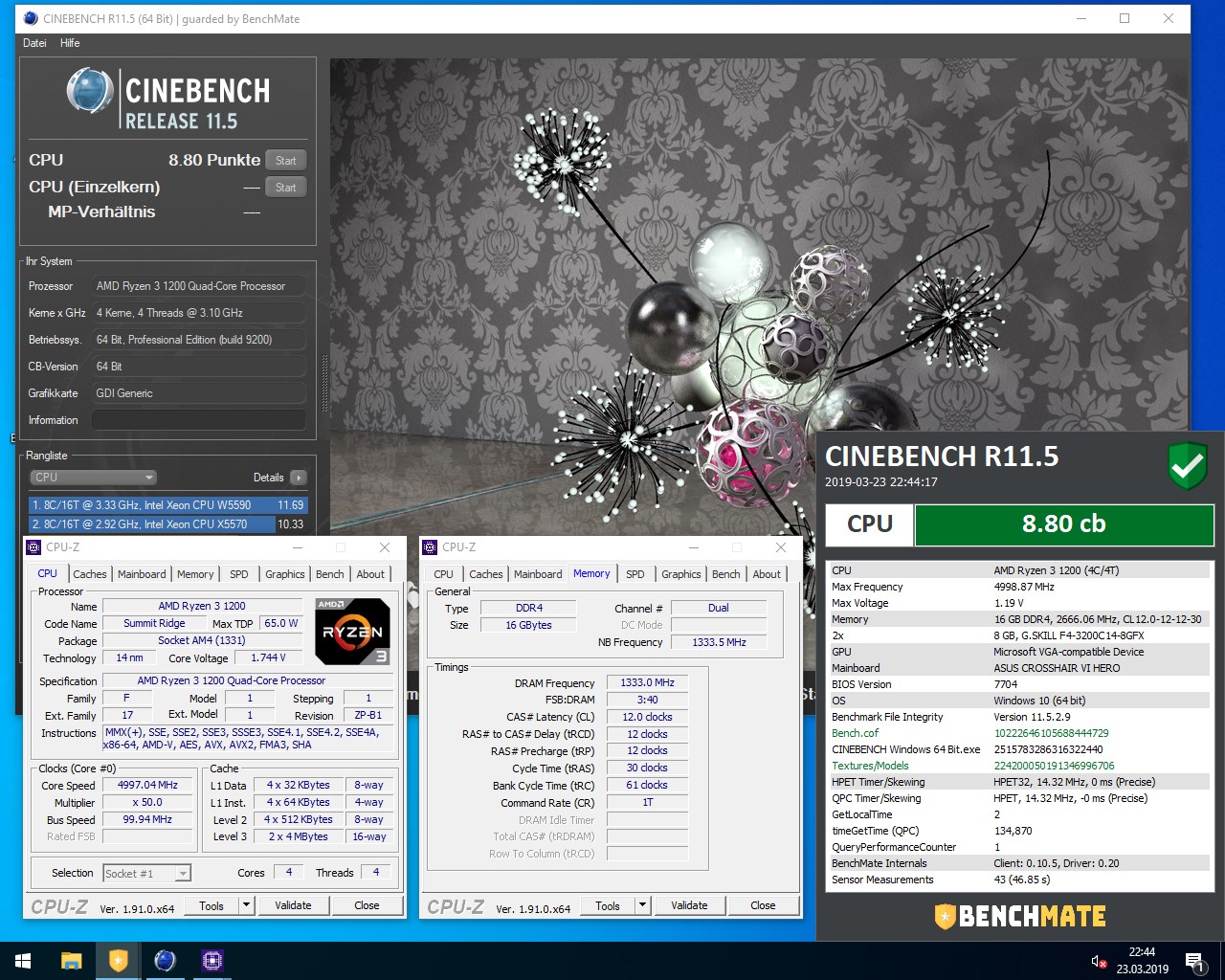Click the CAS# Latency 12.0 clocks value
This screenshot has height=980, width=1225.
647,717
